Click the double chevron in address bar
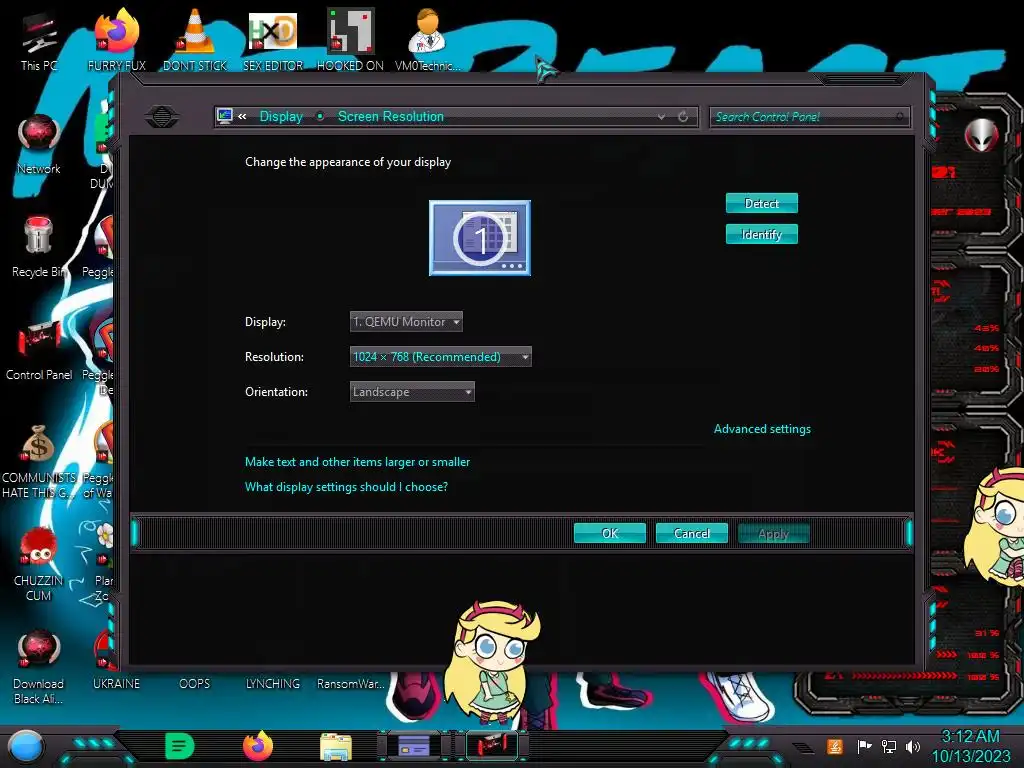 242,116
